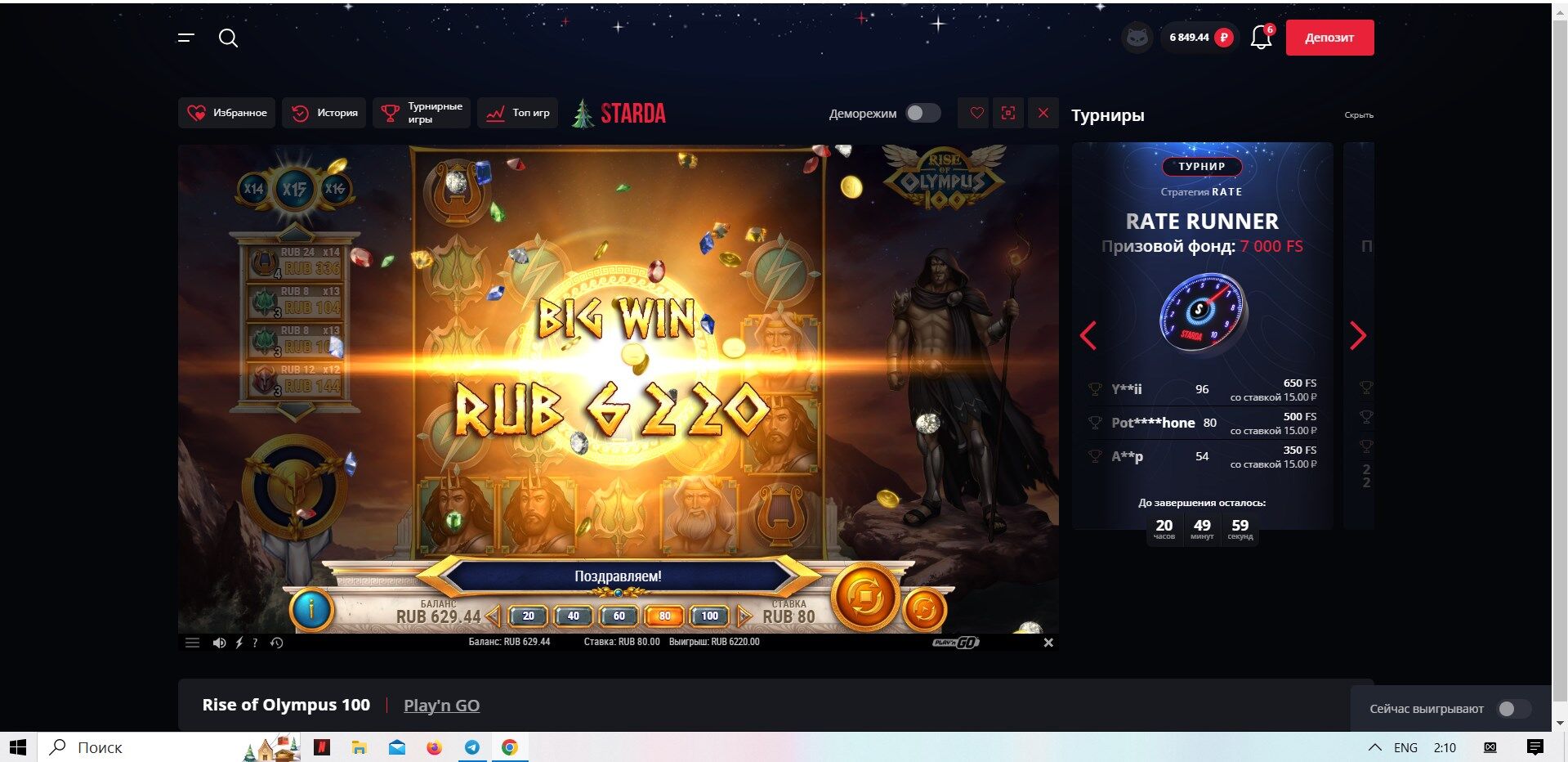Show previous tournament with left arrow

(x=1088, y=335)
